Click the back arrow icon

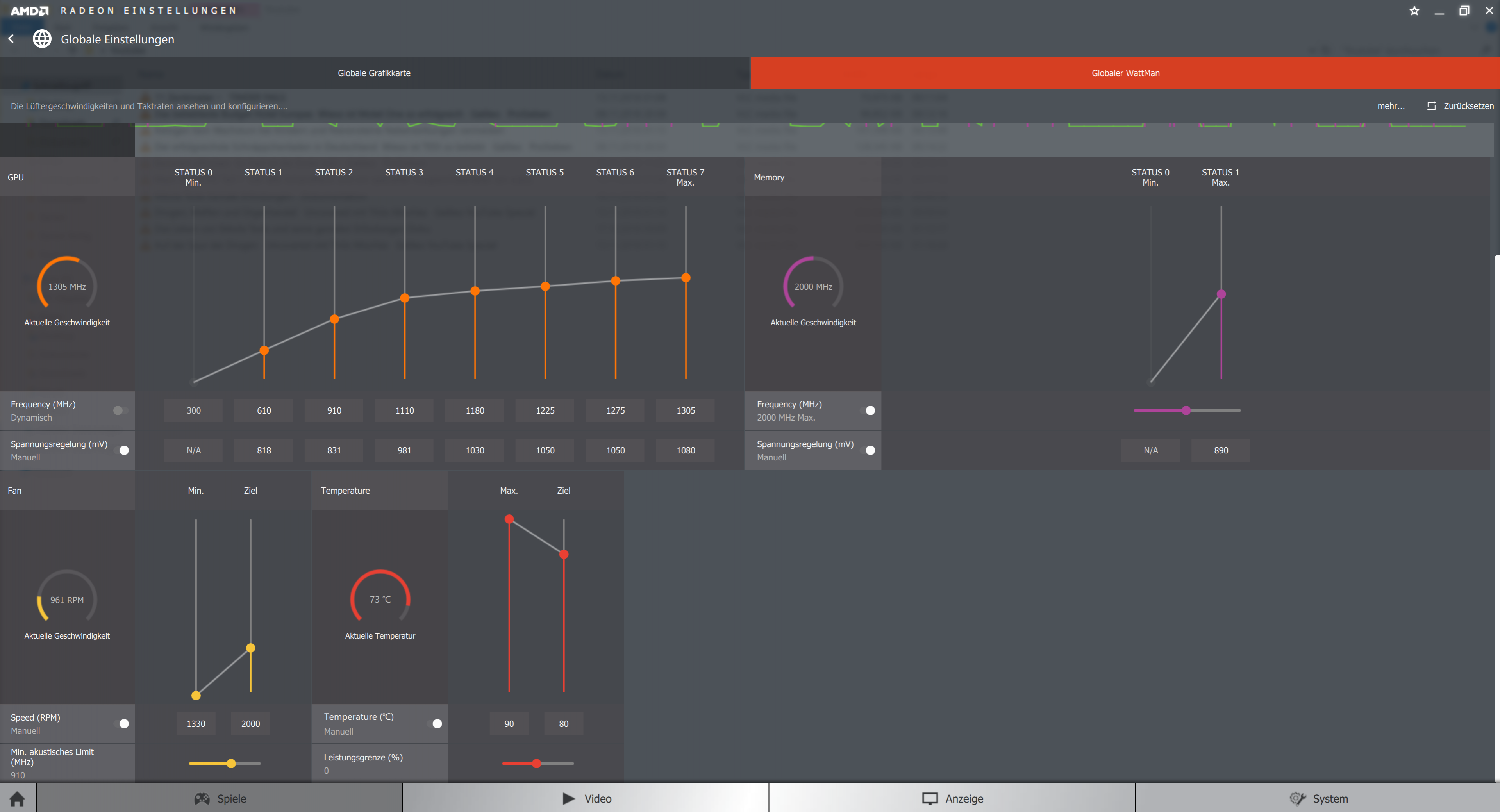tap(11, 38)
